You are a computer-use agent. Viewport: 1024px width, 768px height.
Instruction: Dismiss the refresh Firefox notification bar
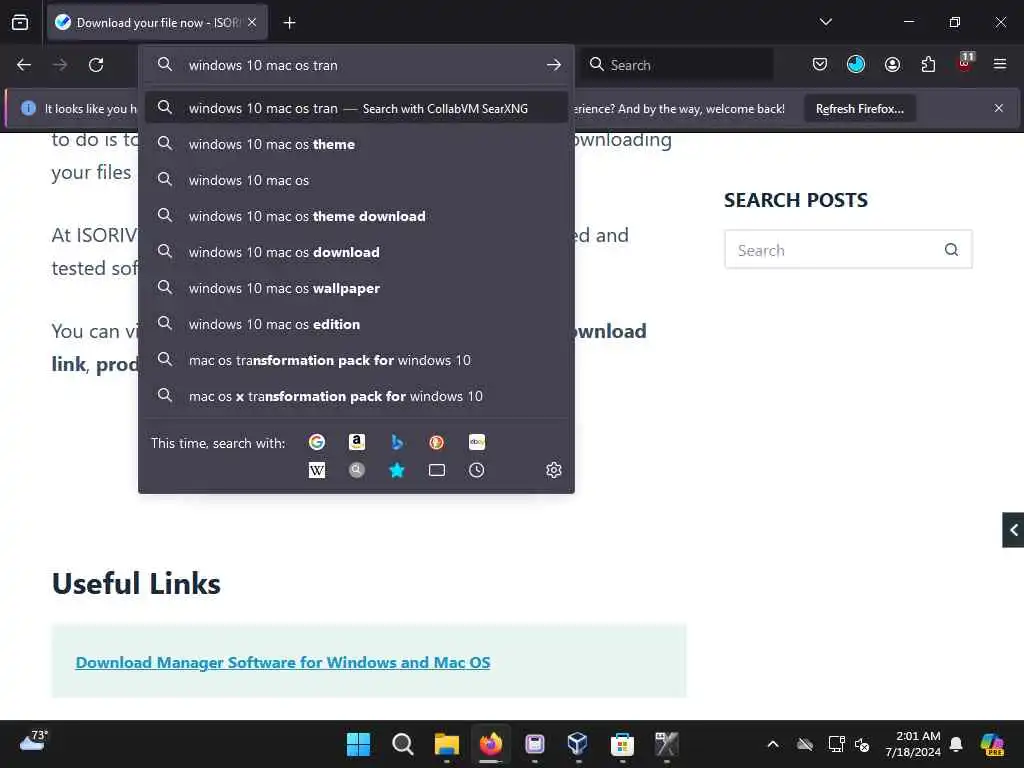(999, 108)
